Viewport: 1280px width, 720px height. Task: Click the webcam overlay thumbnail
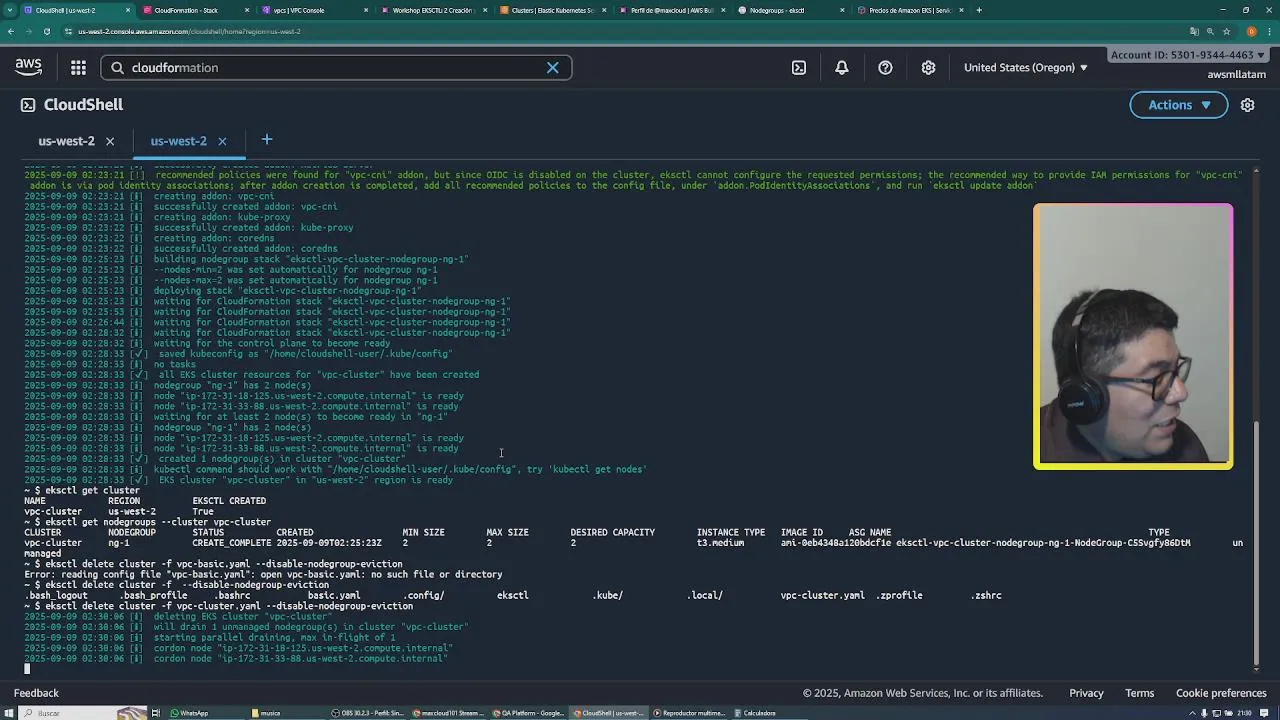pos(1133,336)
